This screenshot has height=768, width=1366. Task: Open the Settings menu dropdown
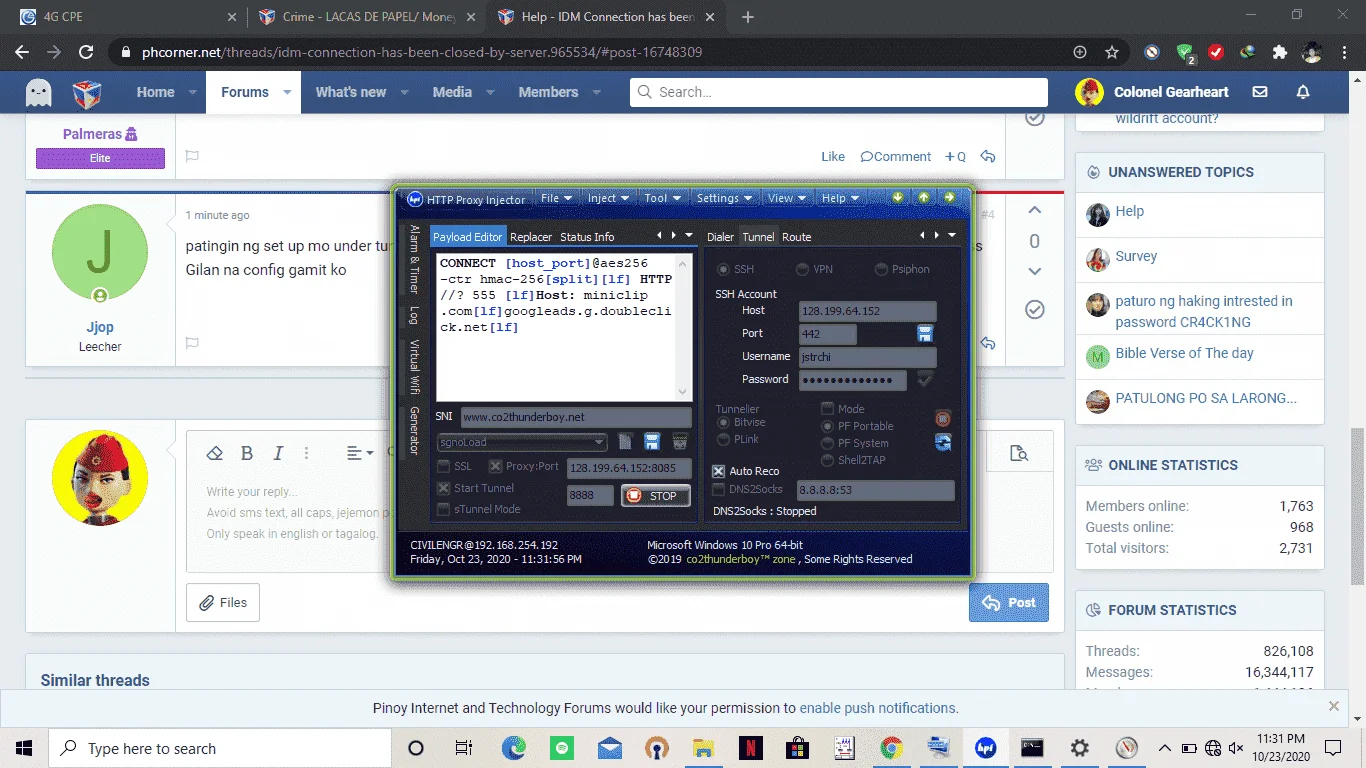pyautogui.click(x=724, y=198)
